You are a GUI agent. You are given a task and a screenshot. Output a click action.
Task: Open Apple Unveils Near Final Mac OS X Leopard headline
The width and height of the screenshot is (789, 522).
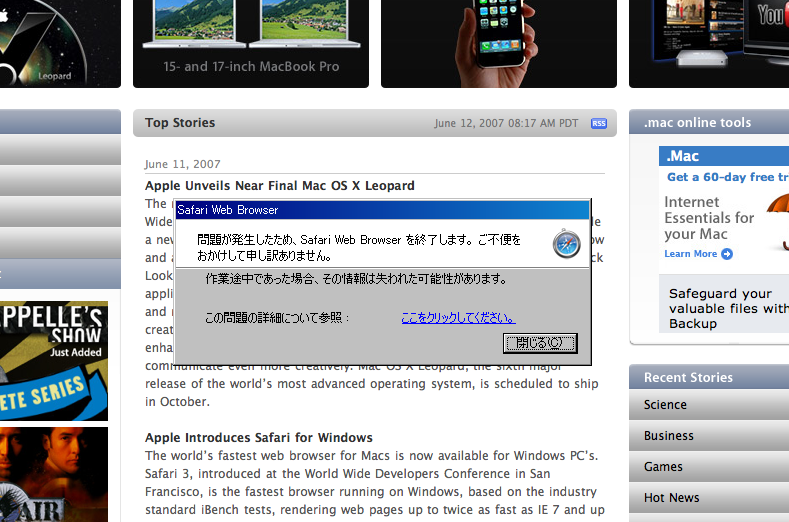point(280,186)
